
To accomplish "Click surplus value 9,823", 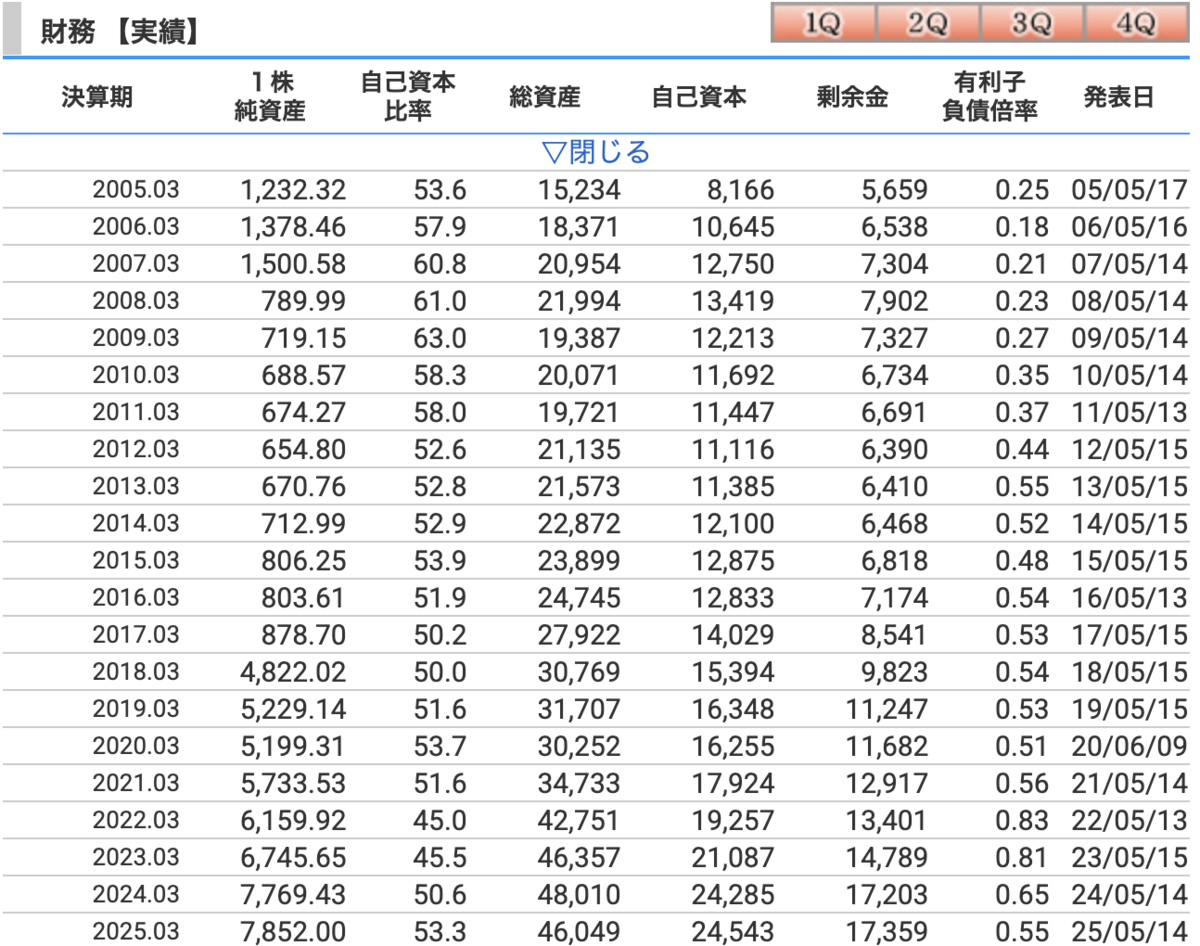I will click(895, 671).
